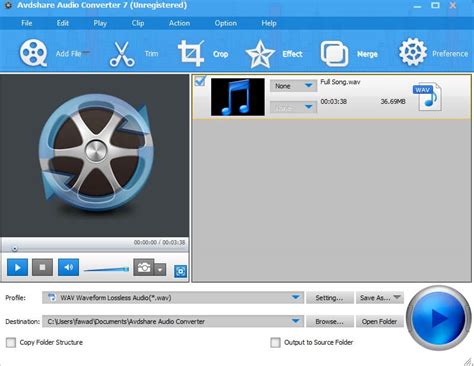Screen dimensions: 474x366
Task: Play the preview in the player
Action: coord(17,267)
